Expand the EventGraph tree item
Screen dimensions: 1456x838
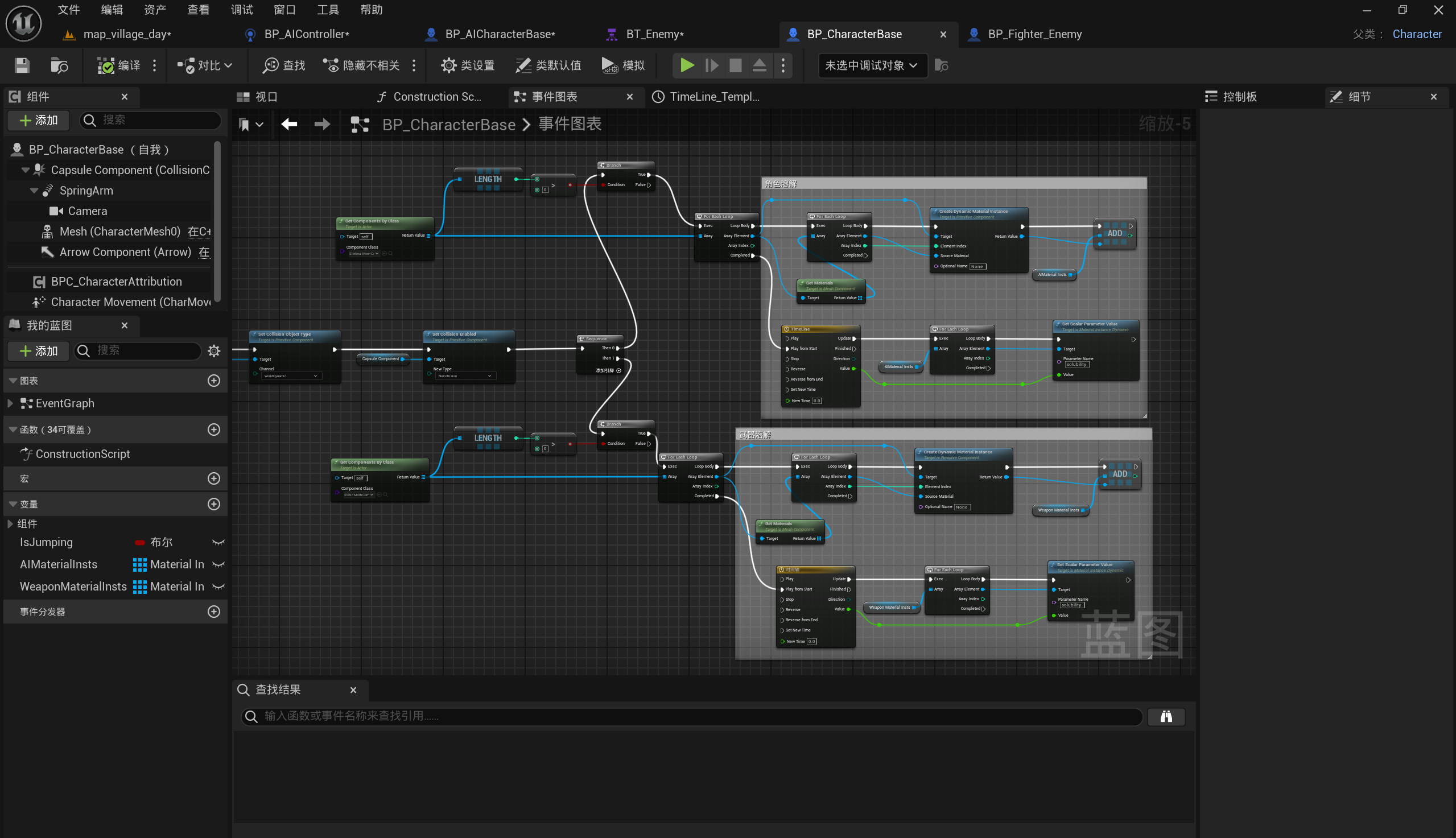click(10, 403)
